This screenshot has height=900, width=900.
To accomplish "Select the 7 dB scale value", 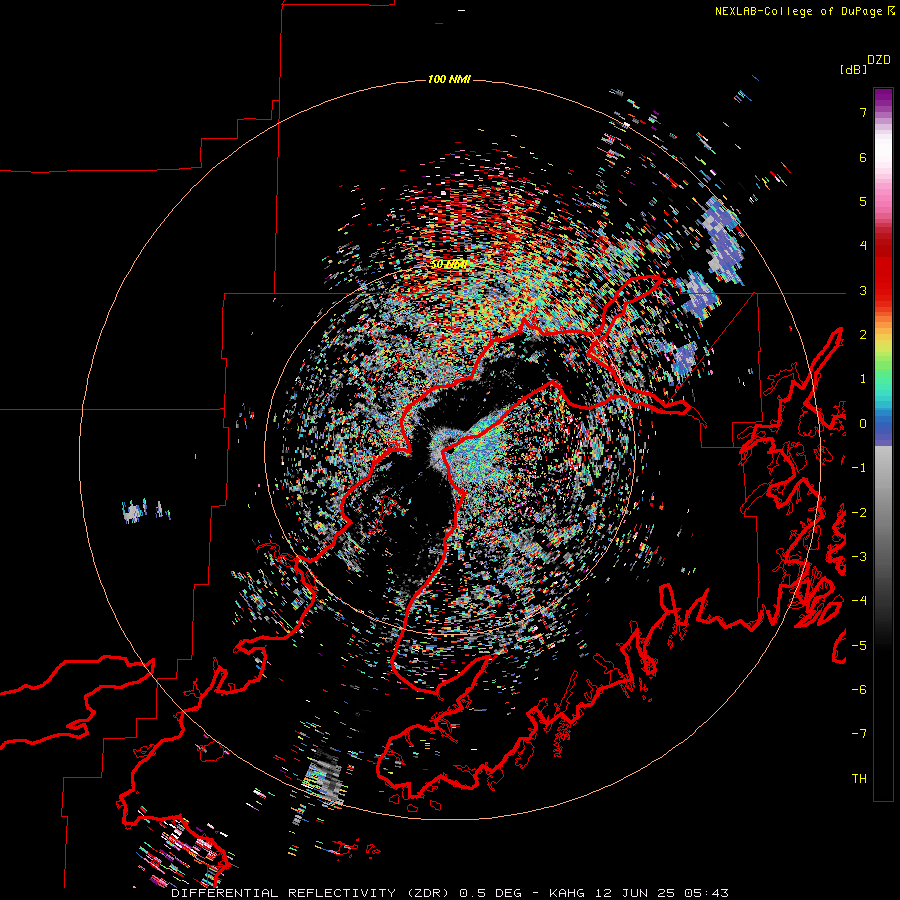I will point(863,112).
